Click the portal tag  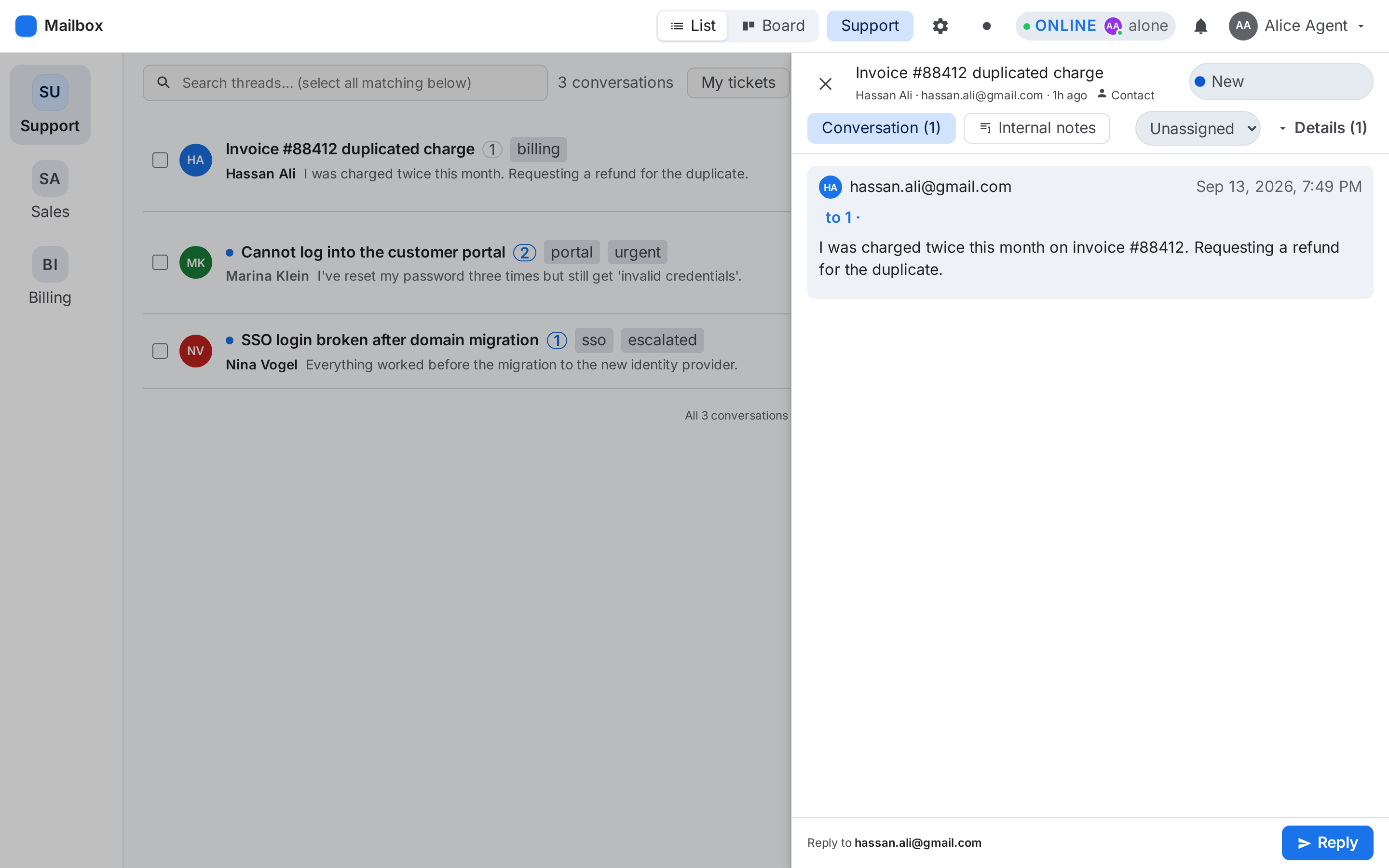click(571, 252)
